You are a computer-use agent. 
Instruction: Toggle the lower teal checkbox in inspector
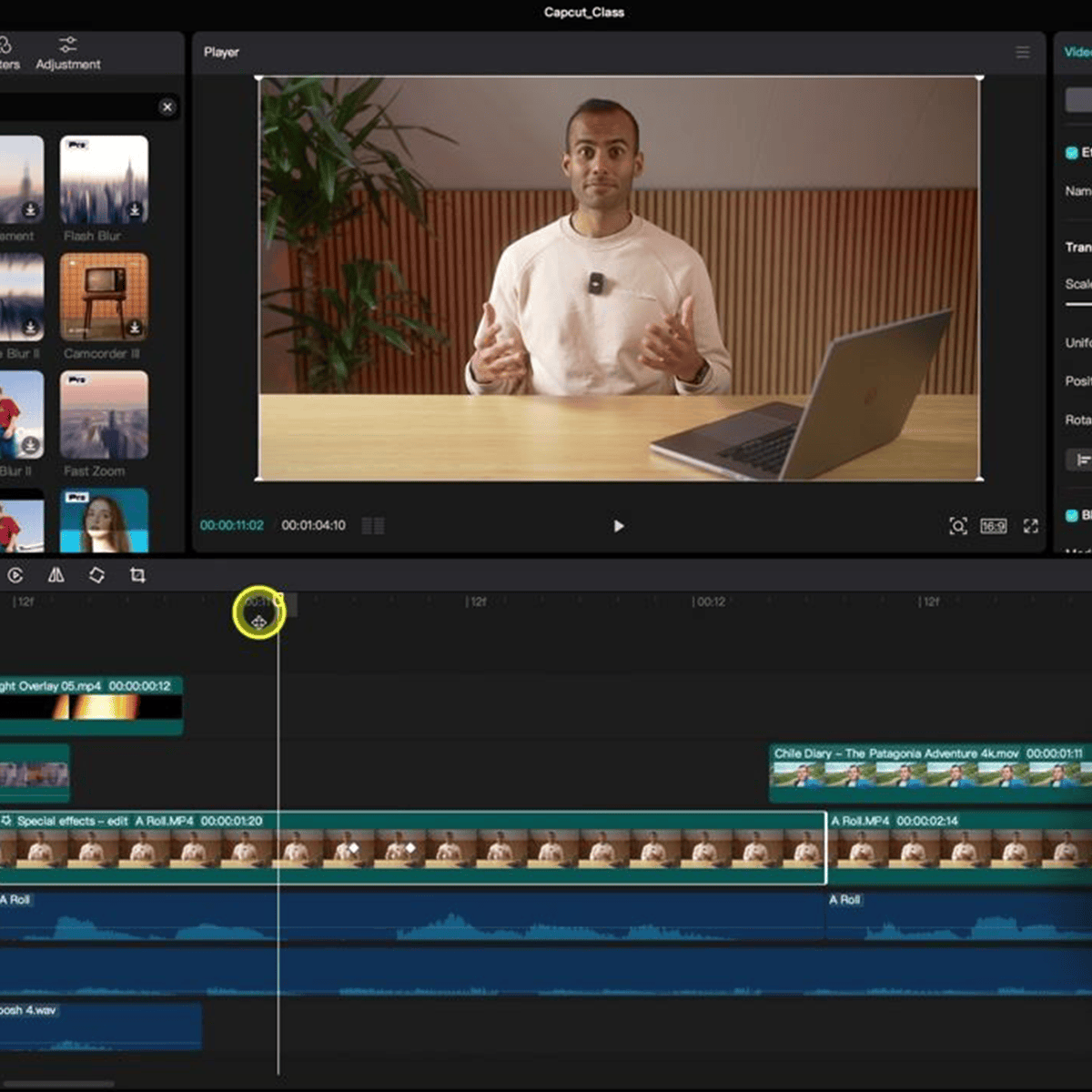click(1072, 515)
